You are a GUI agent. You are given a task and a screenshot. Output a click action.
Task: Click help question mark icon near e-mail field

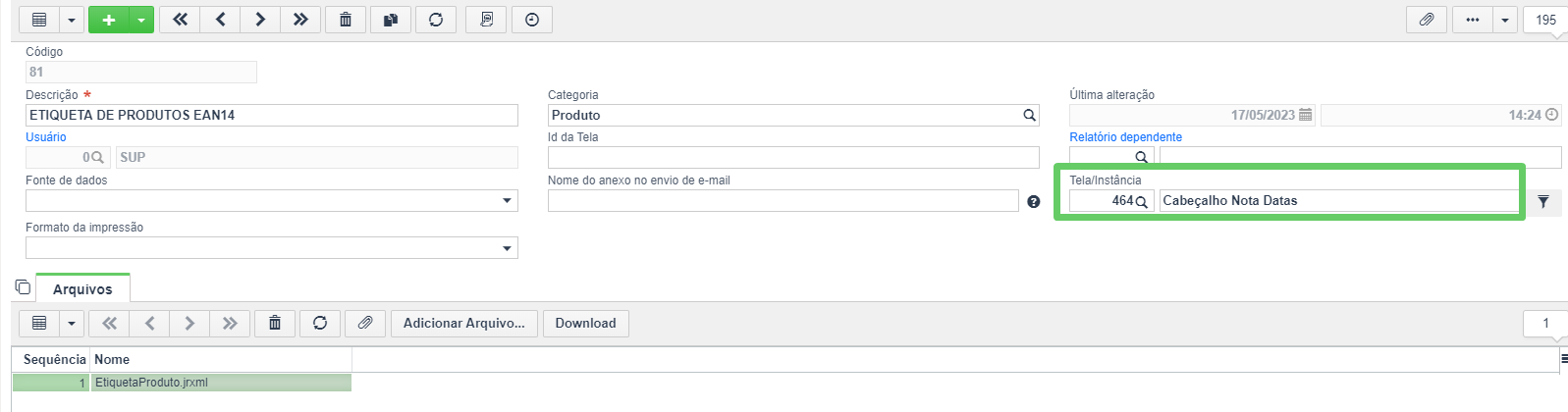click(x=1034, y=201)
